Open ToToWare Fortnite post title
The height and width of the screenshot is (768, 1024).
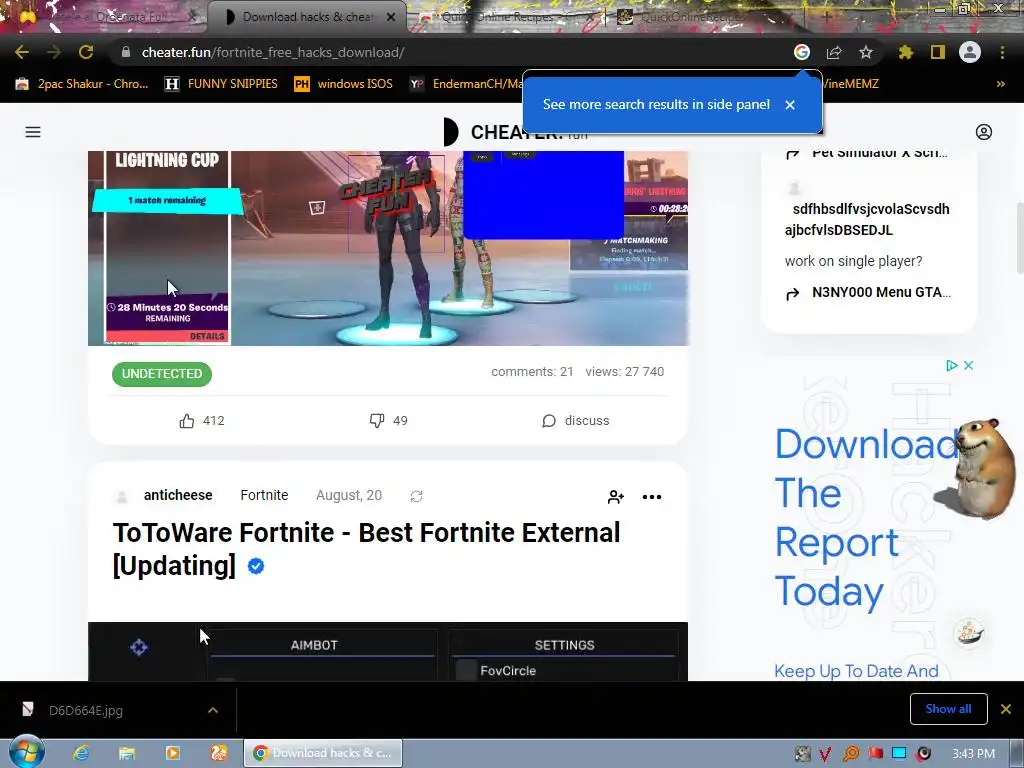click(366, 549)
